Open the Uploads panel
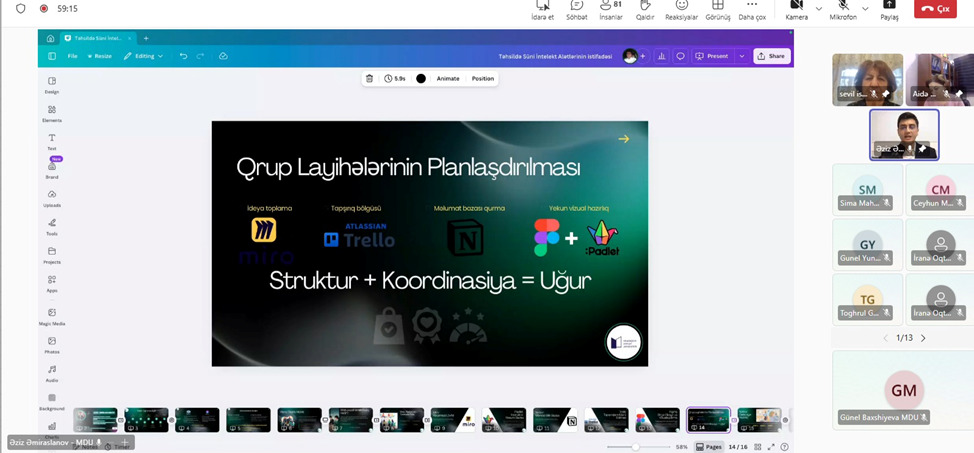974x453 pixels. pos(52,197)
